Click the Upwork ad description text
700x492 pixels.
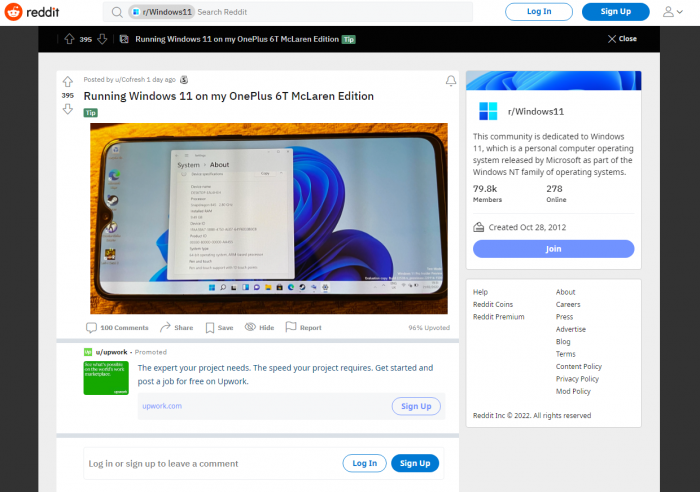coord(285,375)
